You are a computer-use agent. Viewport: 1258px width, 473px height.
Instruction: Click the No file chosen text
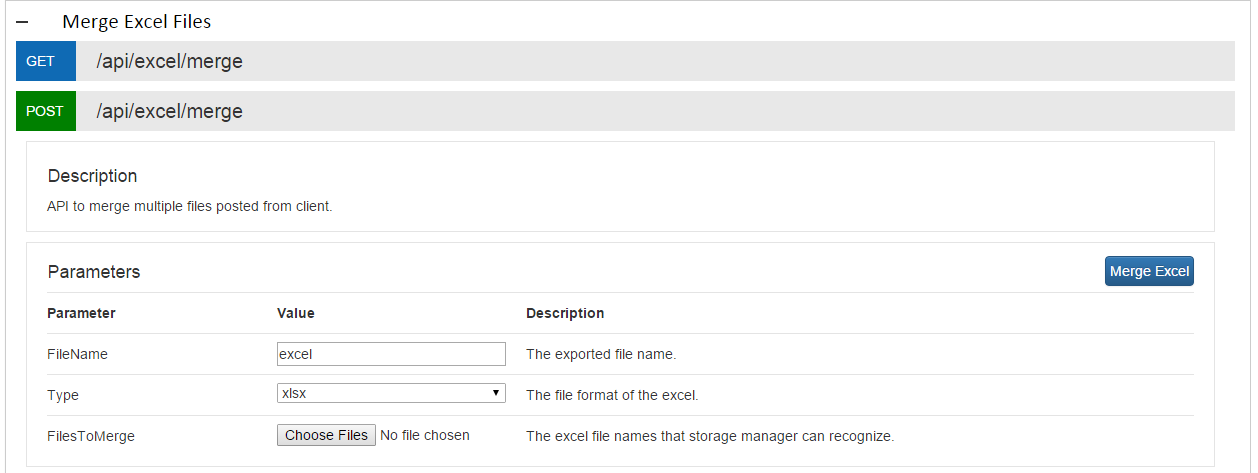tap(425, 435)
